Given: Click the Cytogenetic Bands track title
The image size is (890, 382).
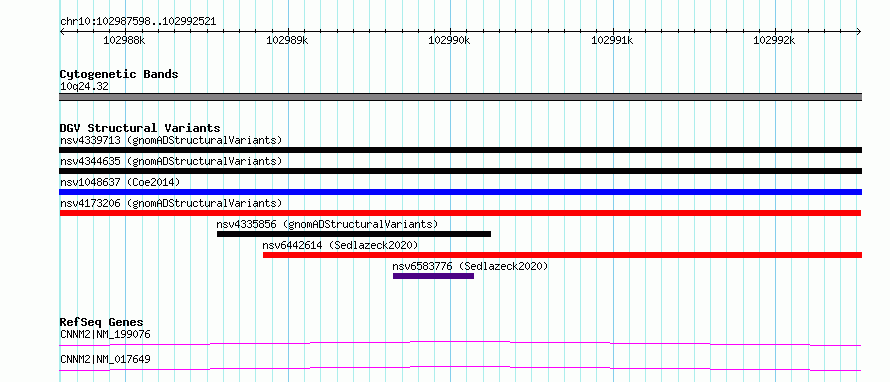Looking at the screenshot, I should [119, 74].
